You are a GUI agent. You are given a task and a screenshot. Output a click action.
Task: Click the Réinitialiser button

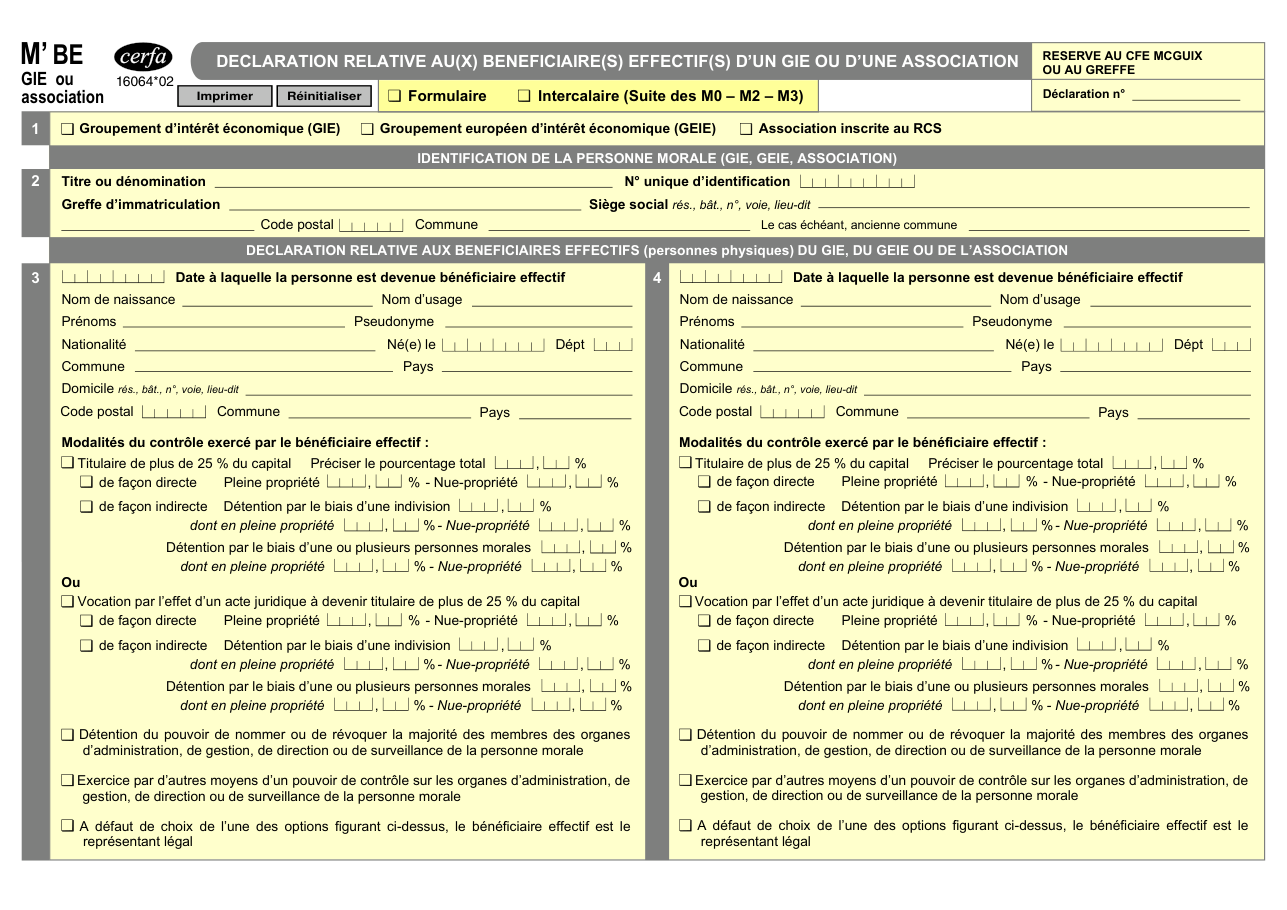324,96
